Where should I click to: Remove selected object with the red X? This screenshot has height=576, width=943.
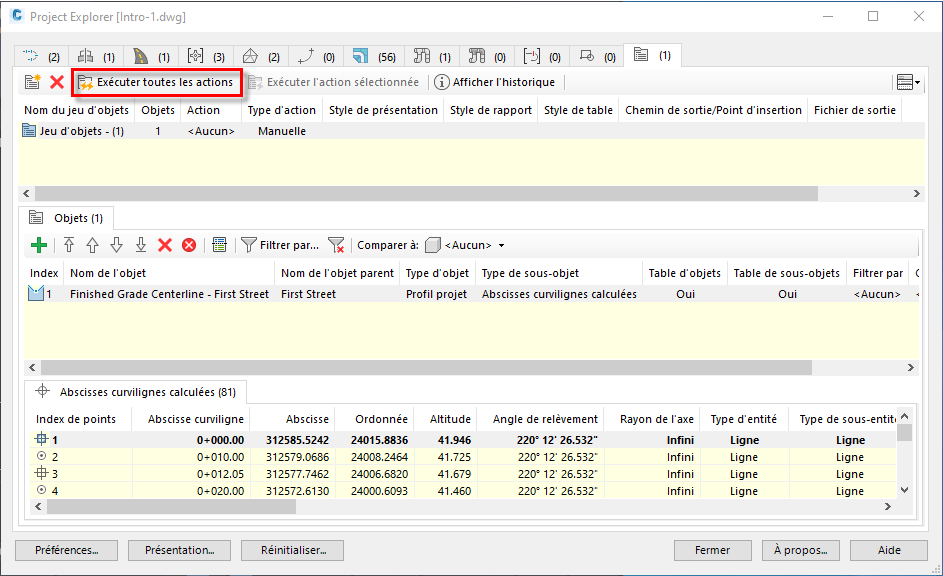pos(165,245)
